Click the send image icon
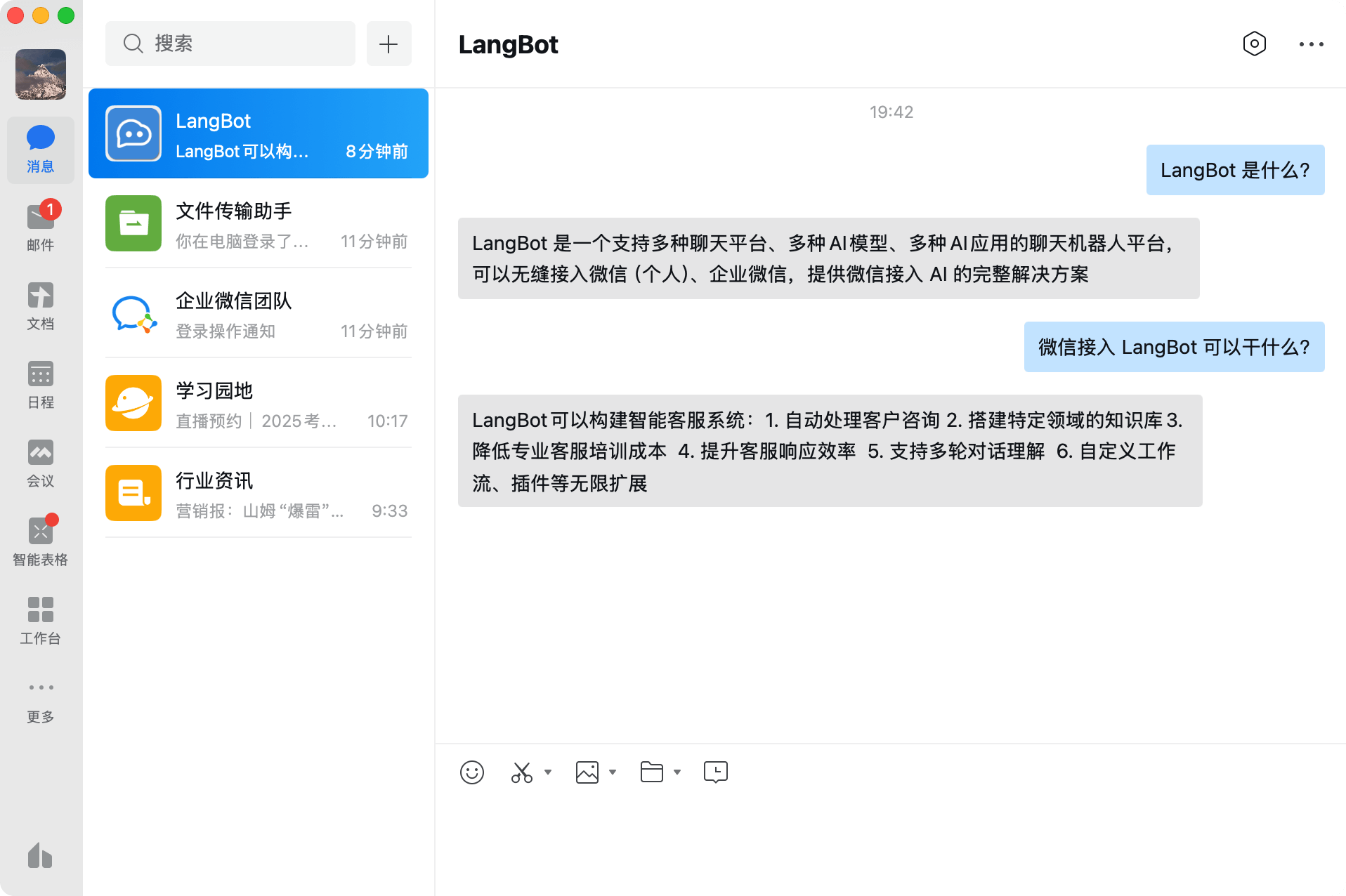This screenshot has width=1346, height=896. pos(587,772)
